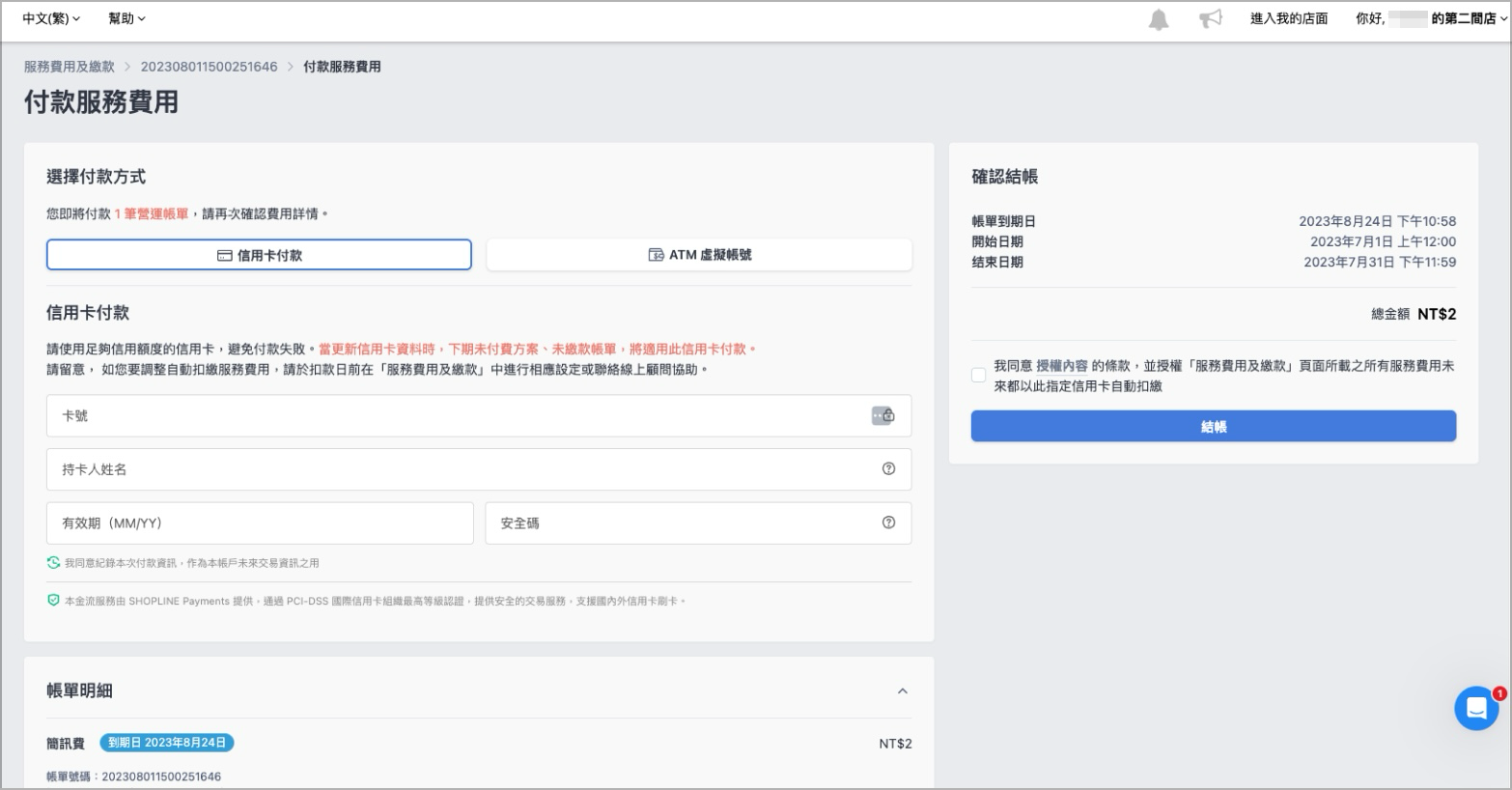Click the 付款服務費用 breadcrumb item
This screenshot has height=790, width=1512.
pyautogui.click(x=342, y=67)
